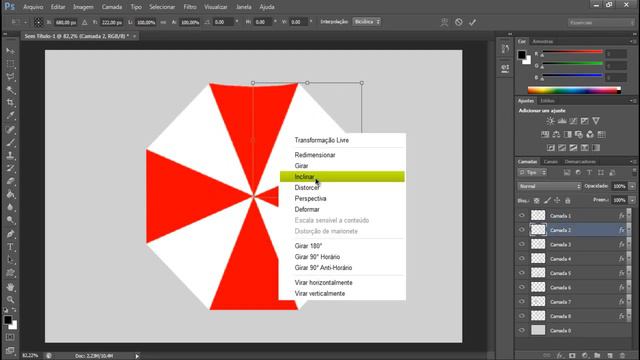Add Brightness/Contrast adjustment icon
The width and height of the screenshot is (640, 360).
point(550,121)
